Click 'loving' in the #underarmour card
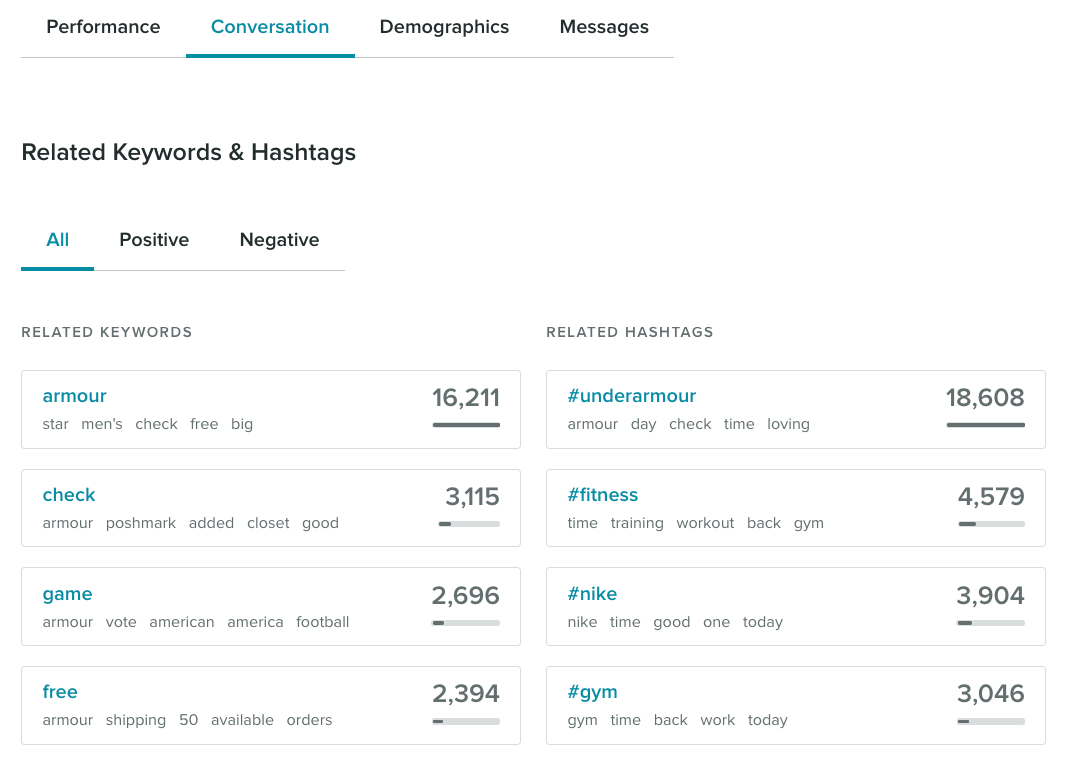 tap(788, 424)
